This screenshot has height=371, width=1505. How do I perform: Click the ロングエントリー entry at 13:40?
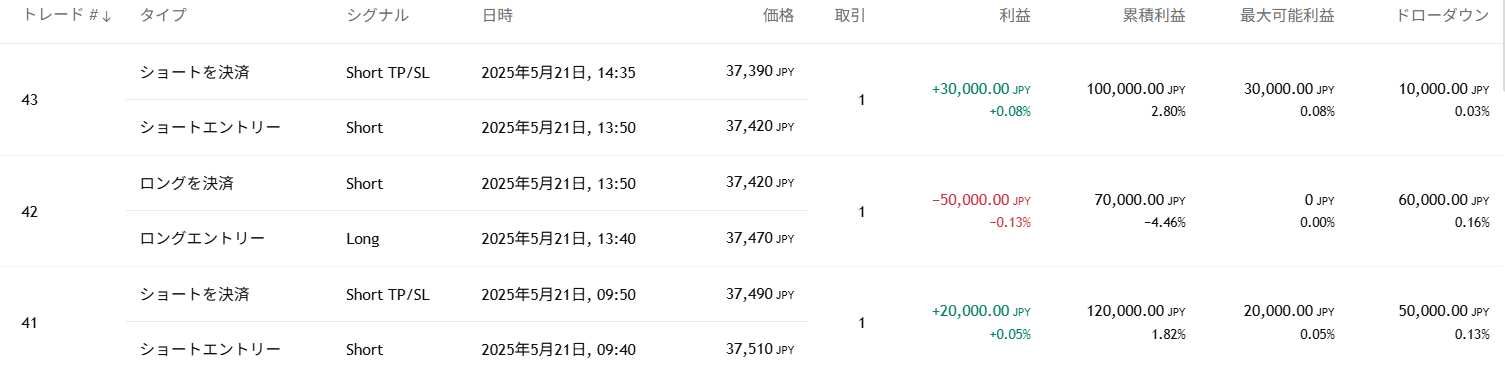[202, 239]
